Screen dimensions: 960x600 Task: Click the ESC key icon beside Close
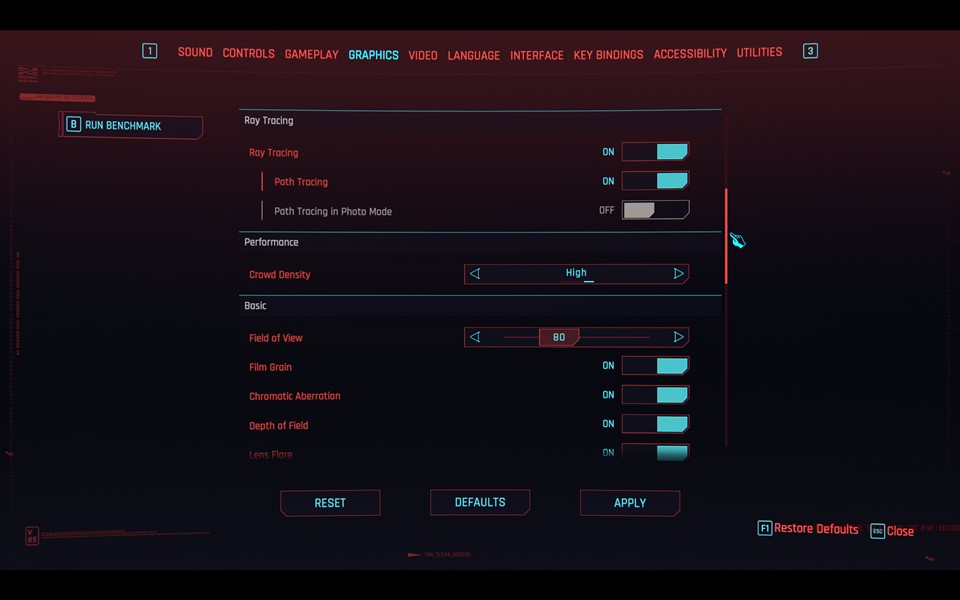(877, 531)
